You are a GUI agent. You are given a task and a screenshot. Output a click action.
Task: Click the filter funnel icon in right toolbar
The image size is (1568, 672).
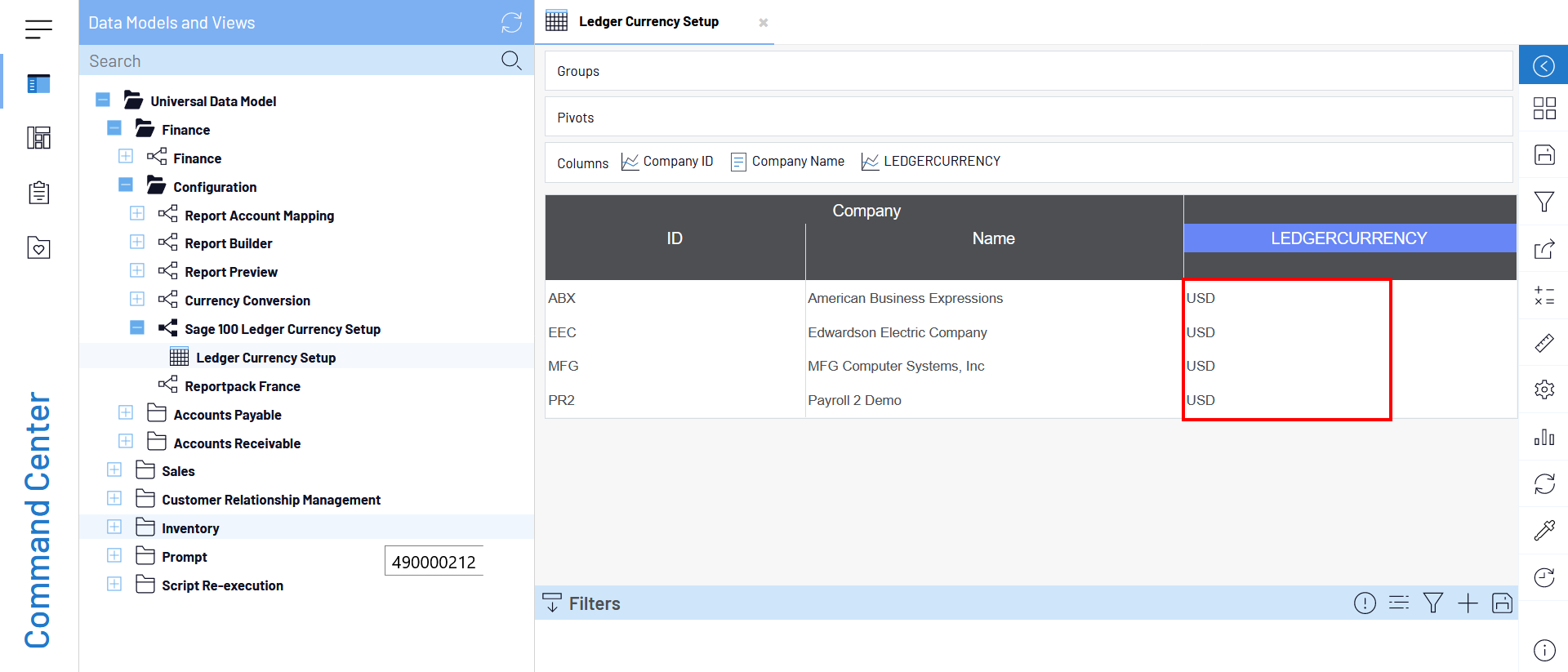(x=1543, y=202)
